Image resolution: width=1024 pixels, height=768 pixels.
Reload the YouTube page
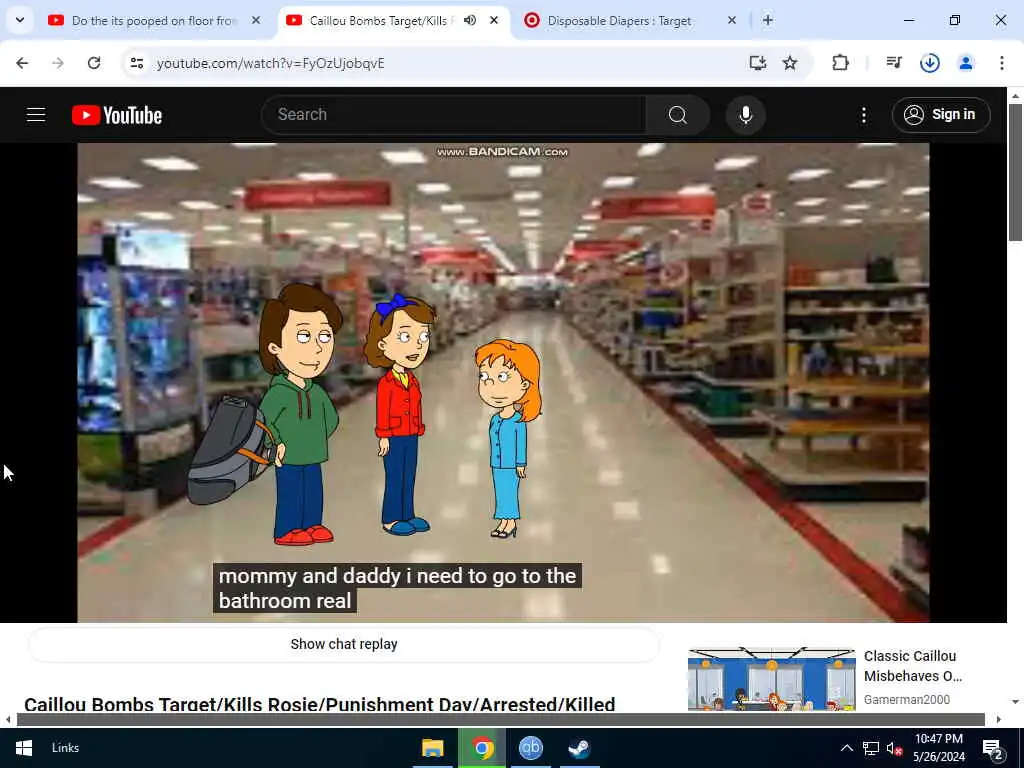coord(94,63)
